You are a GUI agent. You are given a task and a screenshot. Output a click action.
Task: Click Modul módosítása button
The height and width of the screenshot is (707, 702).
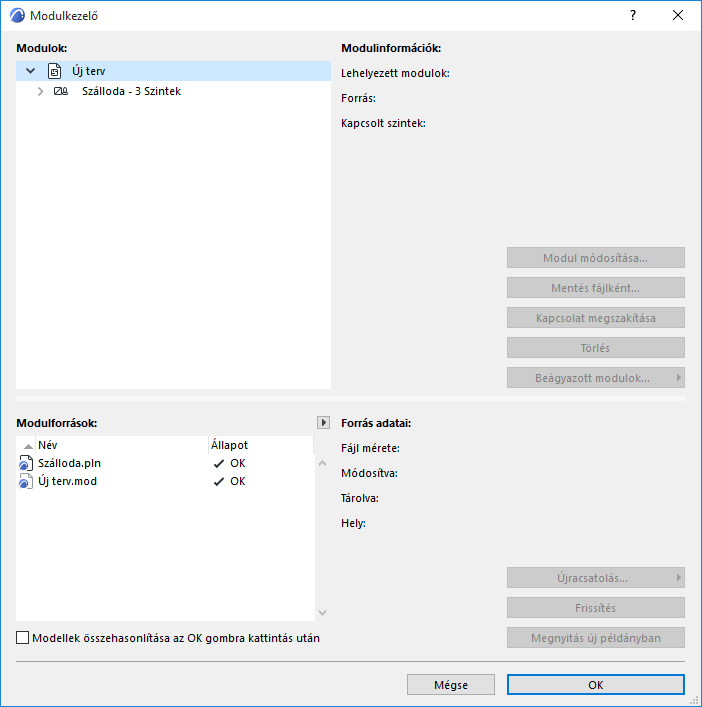(x=596, y=258)
